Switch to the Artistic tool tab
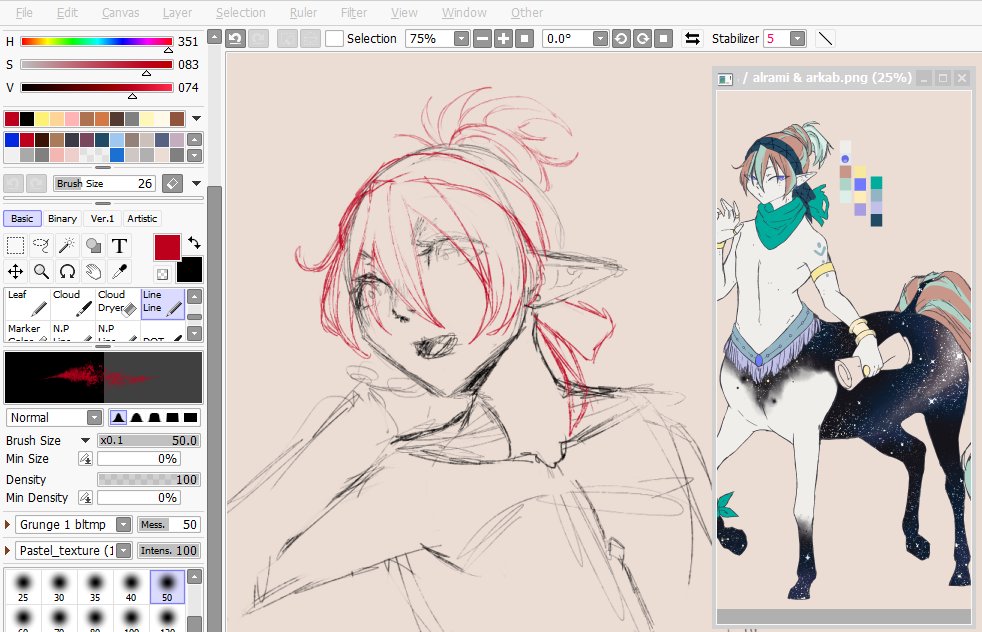Image resolution: width=982 pixels, height=632 pixels. 142,219
